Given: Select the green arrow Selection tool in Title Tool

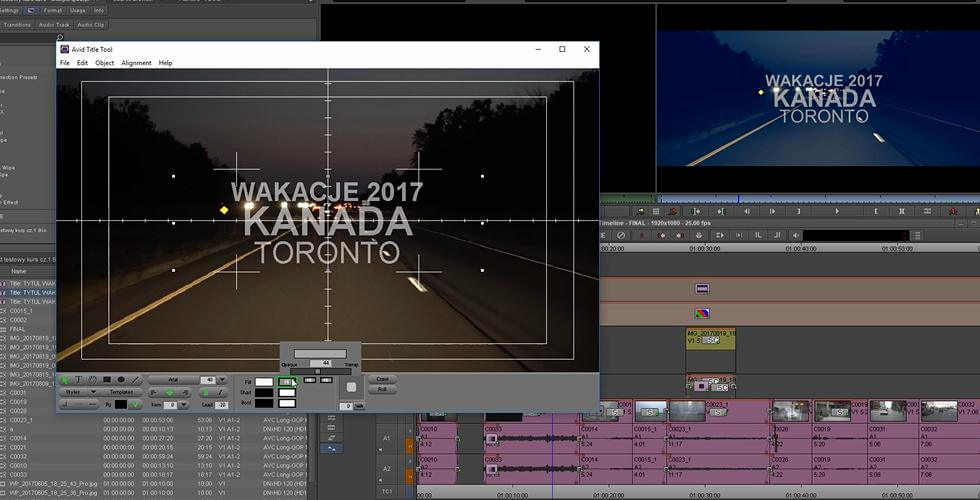Looking at the screenshot, I should coord(64,379).
